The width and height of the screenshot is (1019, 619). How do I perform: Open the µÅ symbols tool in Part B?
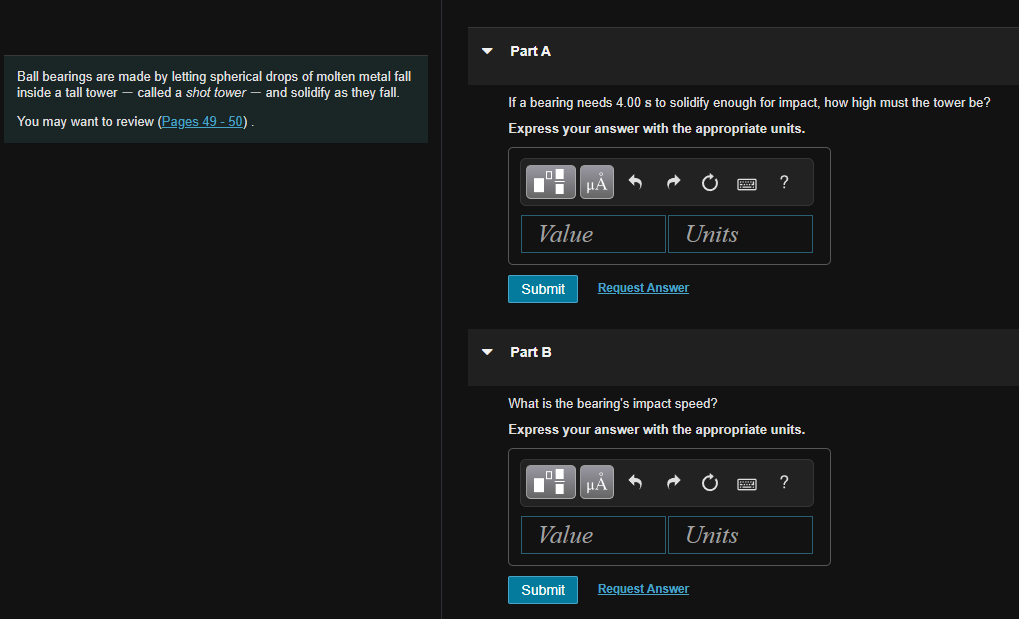point(597,482)
